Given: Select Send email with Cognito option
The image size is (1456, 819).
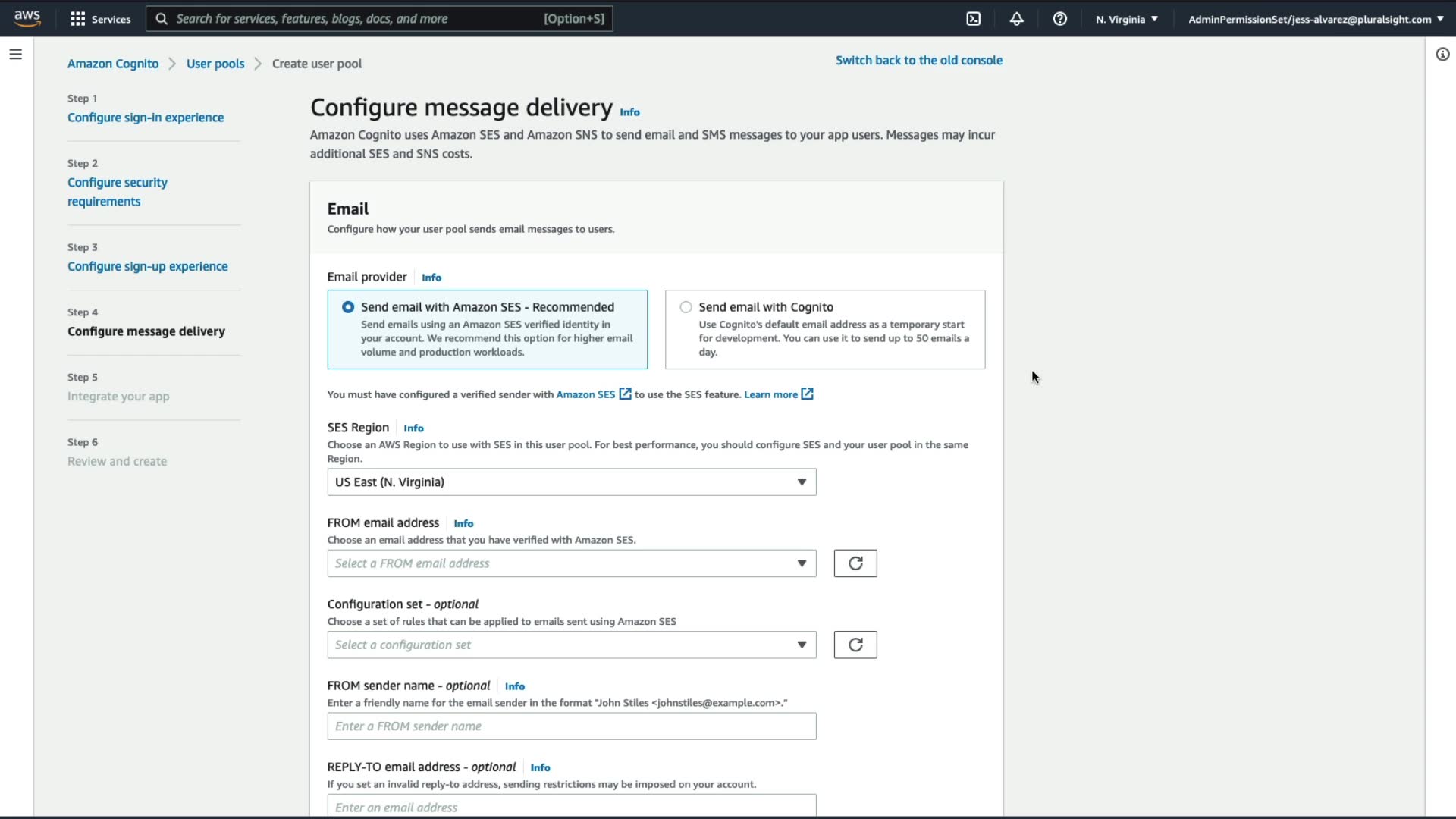Looking at the screenshot, I should pyautogui.click(x=686, y=307).
